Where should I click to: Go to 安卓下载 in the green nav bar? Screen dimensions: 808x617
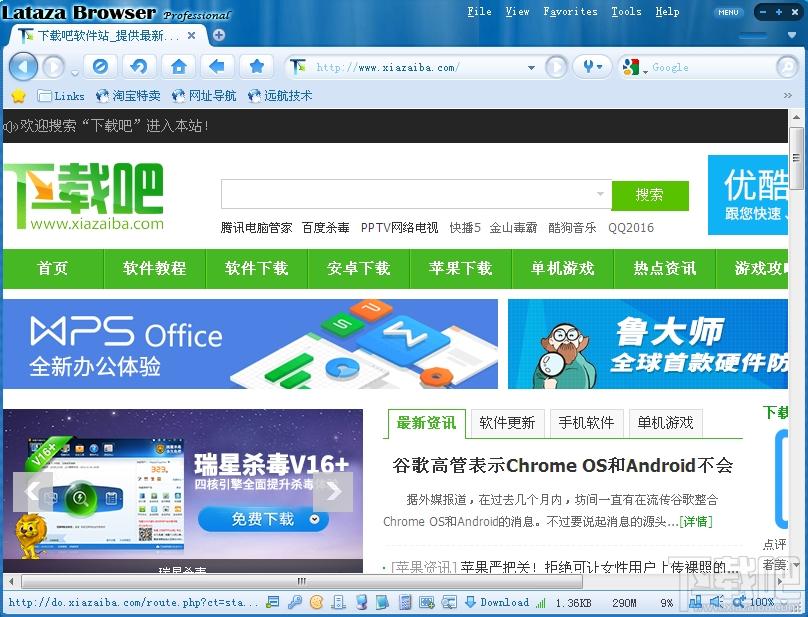(x=359, y=268)
